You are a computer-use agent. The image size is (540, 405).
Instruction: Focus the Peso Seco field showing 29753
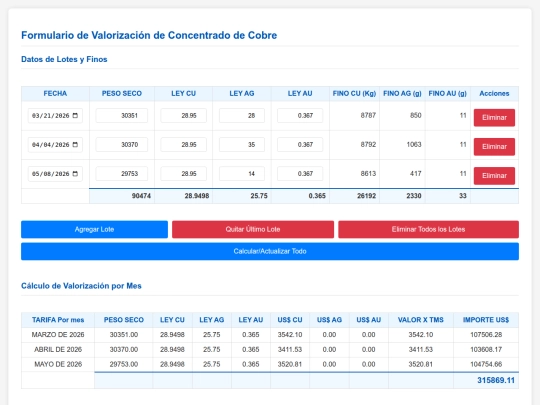click(122, 174)
